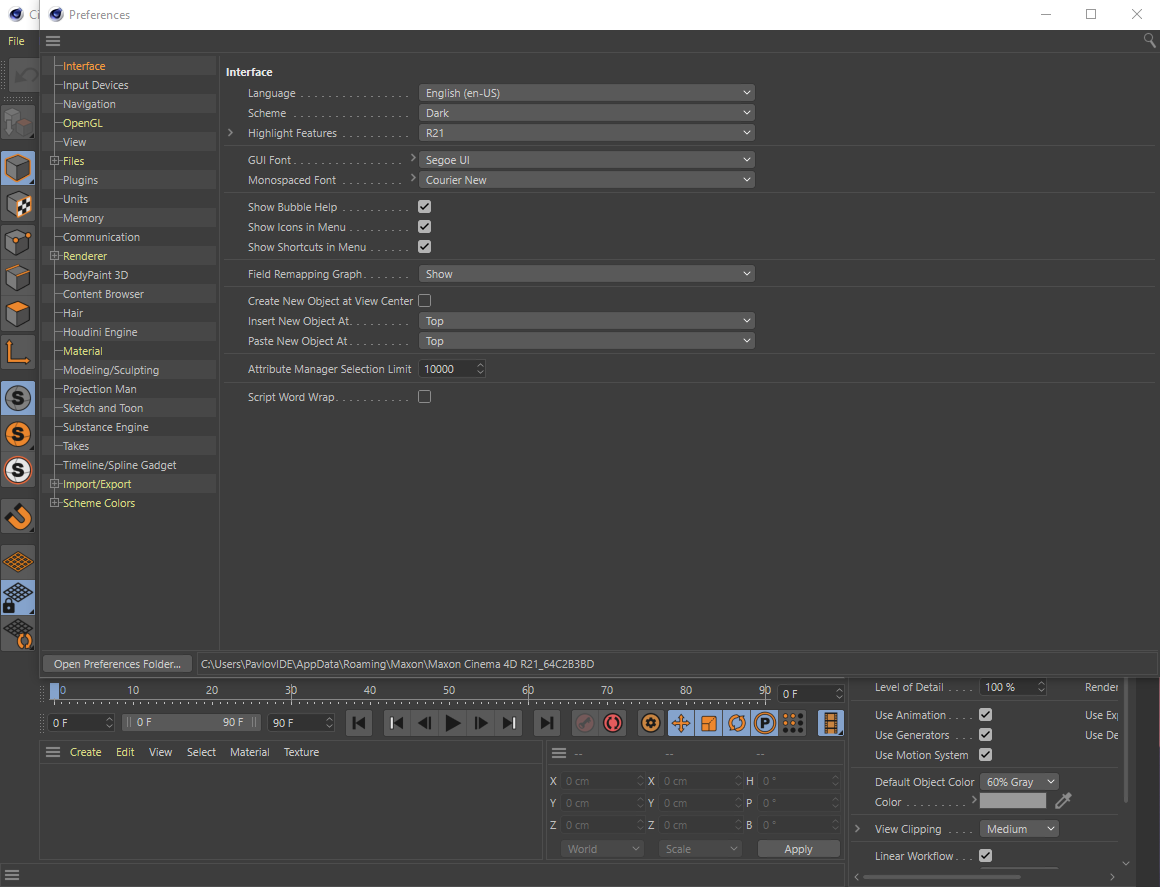Screen dimensions: 1160x887
Task: Click the white Solo S icon
Action: point(18,470)
